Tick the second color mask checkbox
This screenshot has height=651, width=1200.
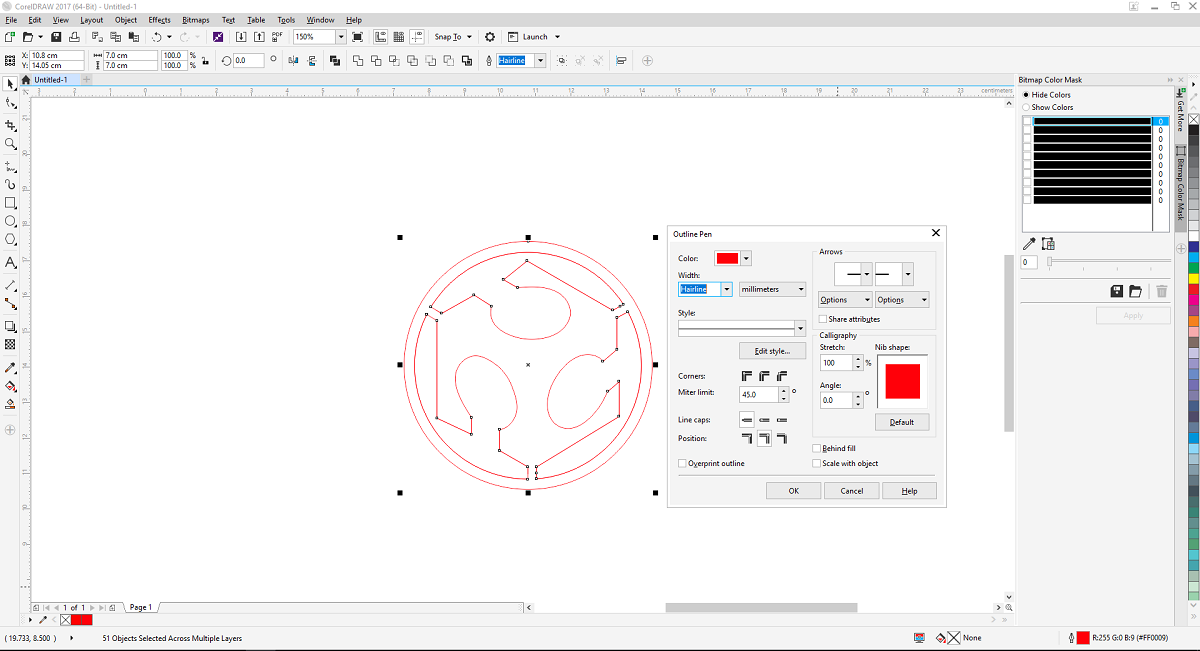(1028, 130)
